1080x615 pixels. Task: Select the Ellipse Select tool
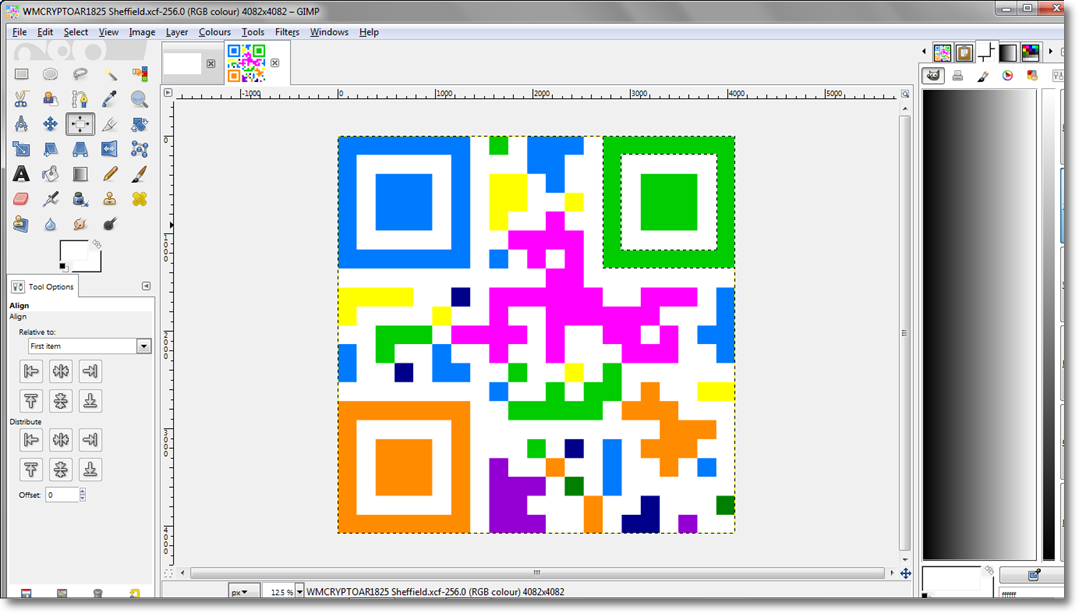50,74
